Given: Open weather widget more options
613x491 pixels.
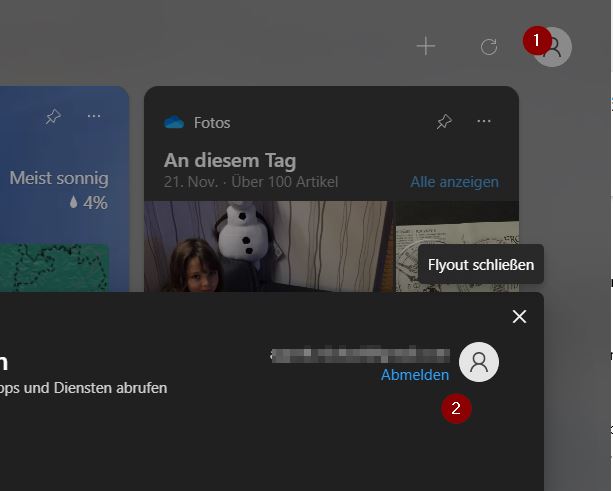Looking at the screenshot, I should tap(94, 116).
